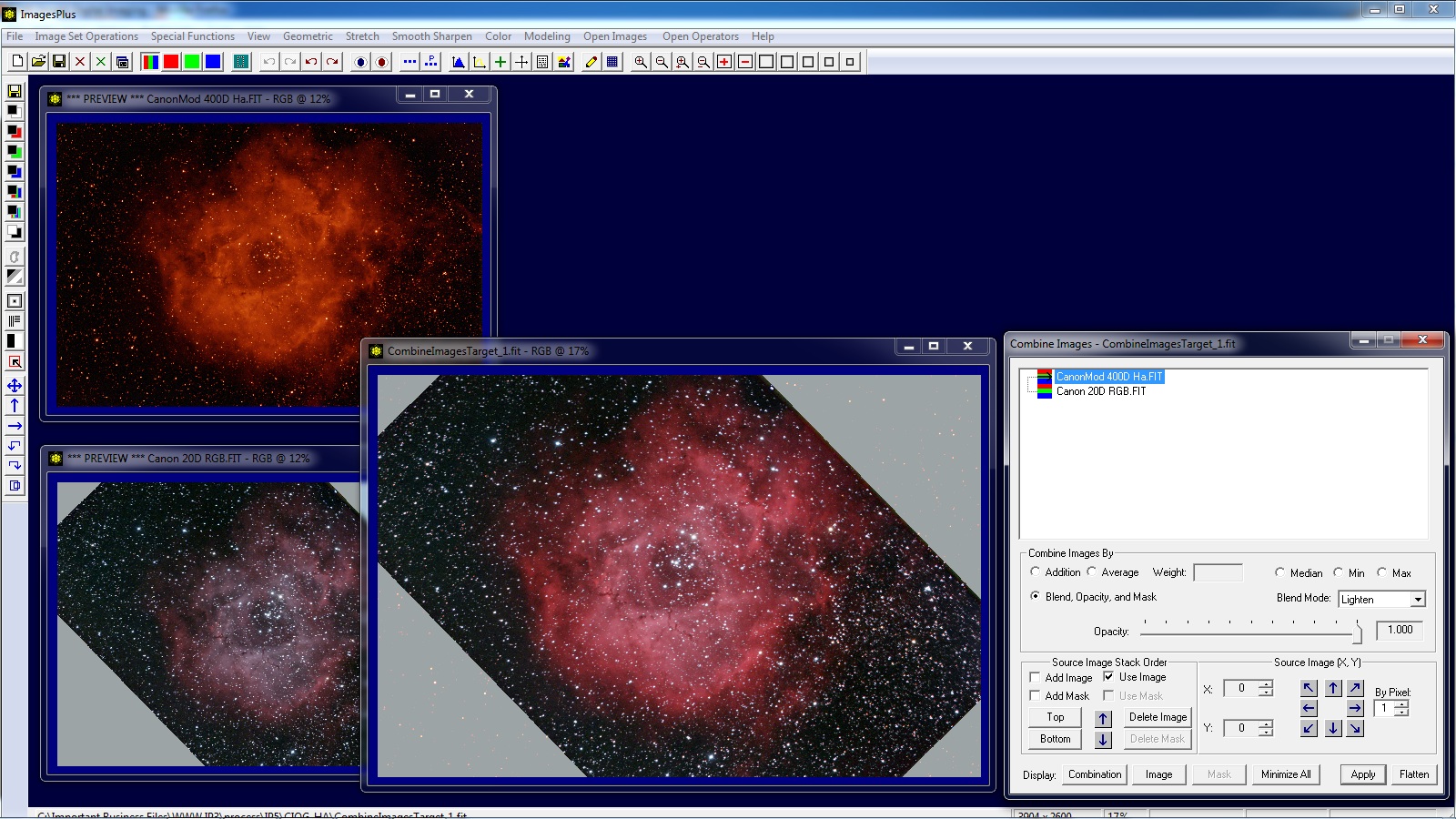
Task: Move source image up-left with diagonal arrow
Action: (x=1309, y=688)
